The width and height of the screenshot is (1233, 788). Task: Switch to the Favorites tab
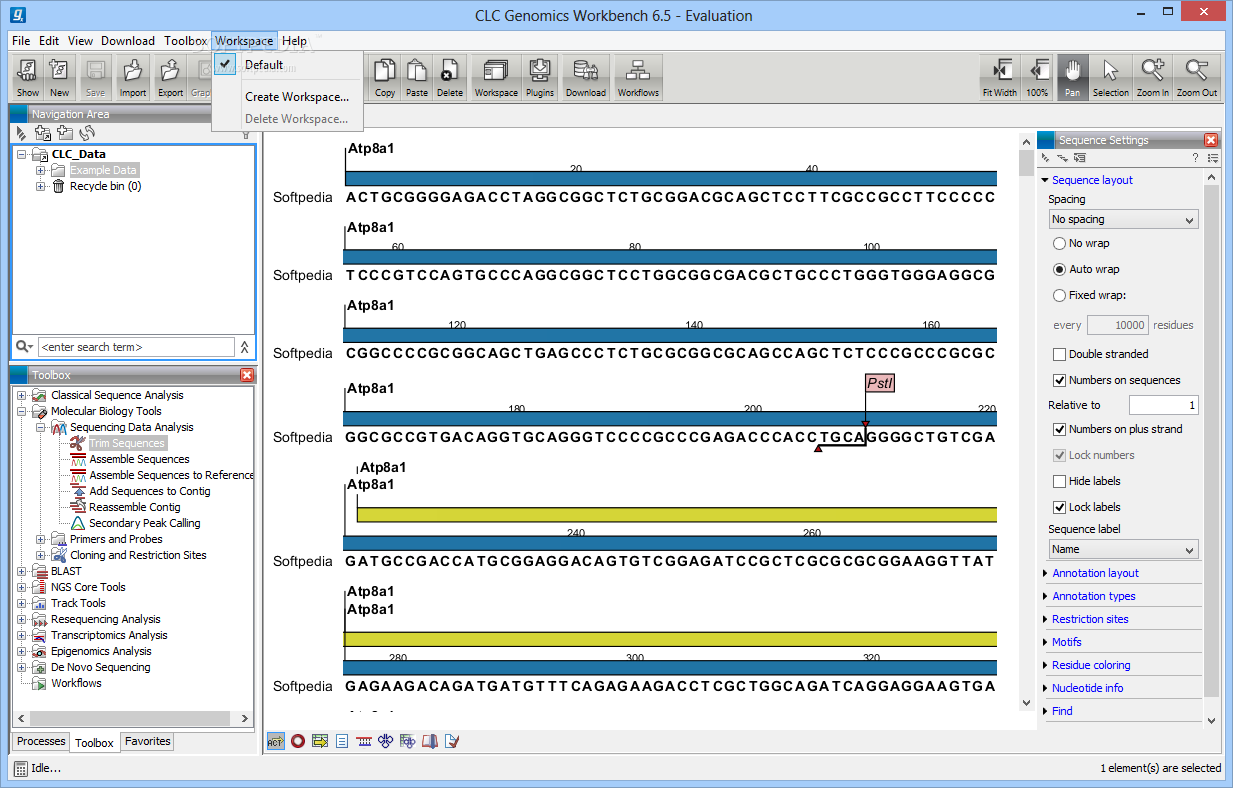(x=148, y=741)
